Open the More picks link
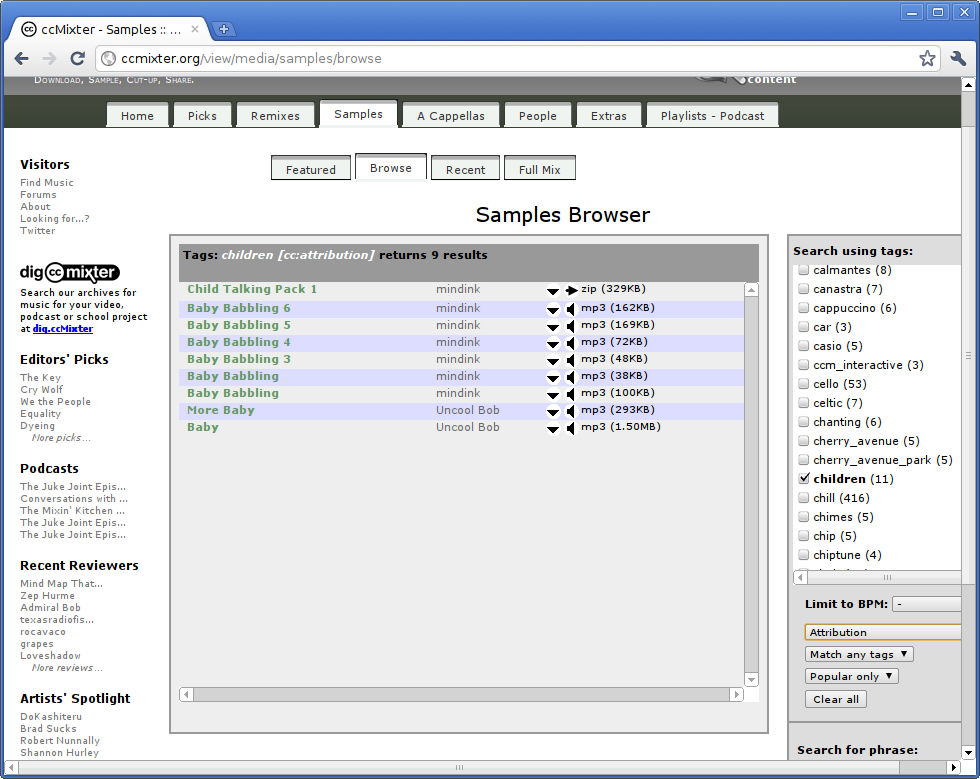Screen dimensions: 980x779 (x=61, y=438)
